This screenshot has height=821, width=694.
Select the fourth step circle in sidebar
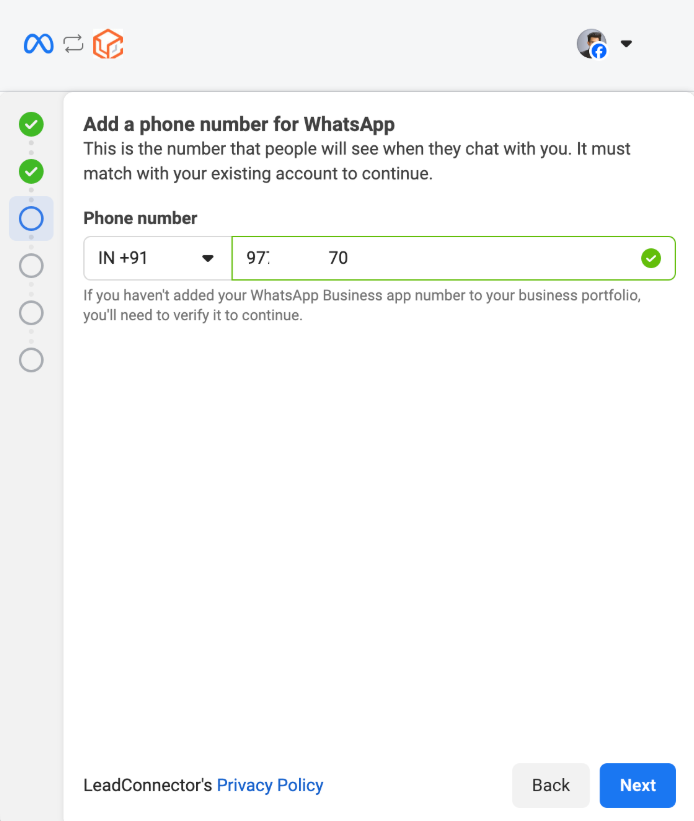[31, 266]
